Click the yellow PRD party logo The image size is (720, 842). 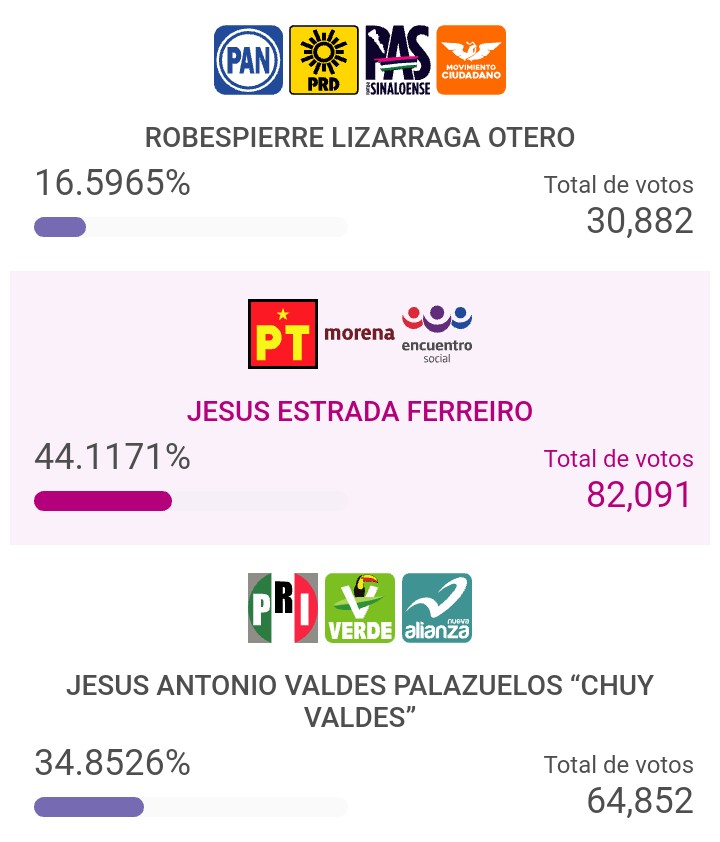(x=323, y=60)
